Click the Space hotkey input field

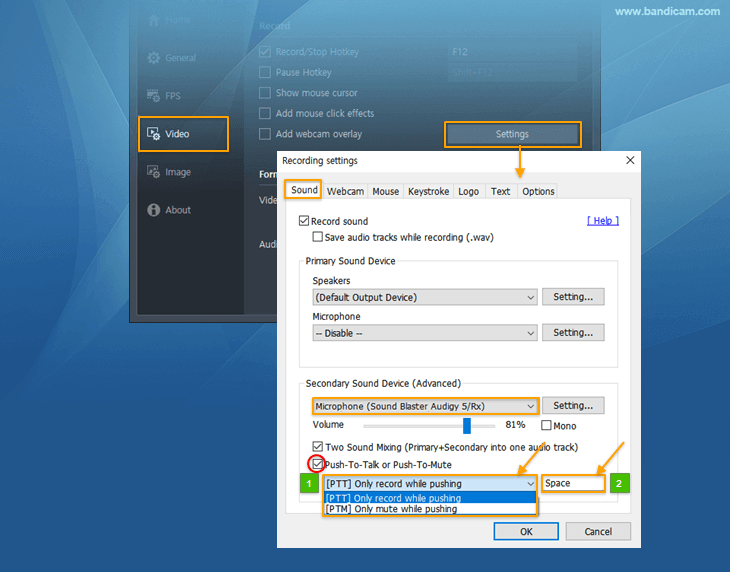573,483
